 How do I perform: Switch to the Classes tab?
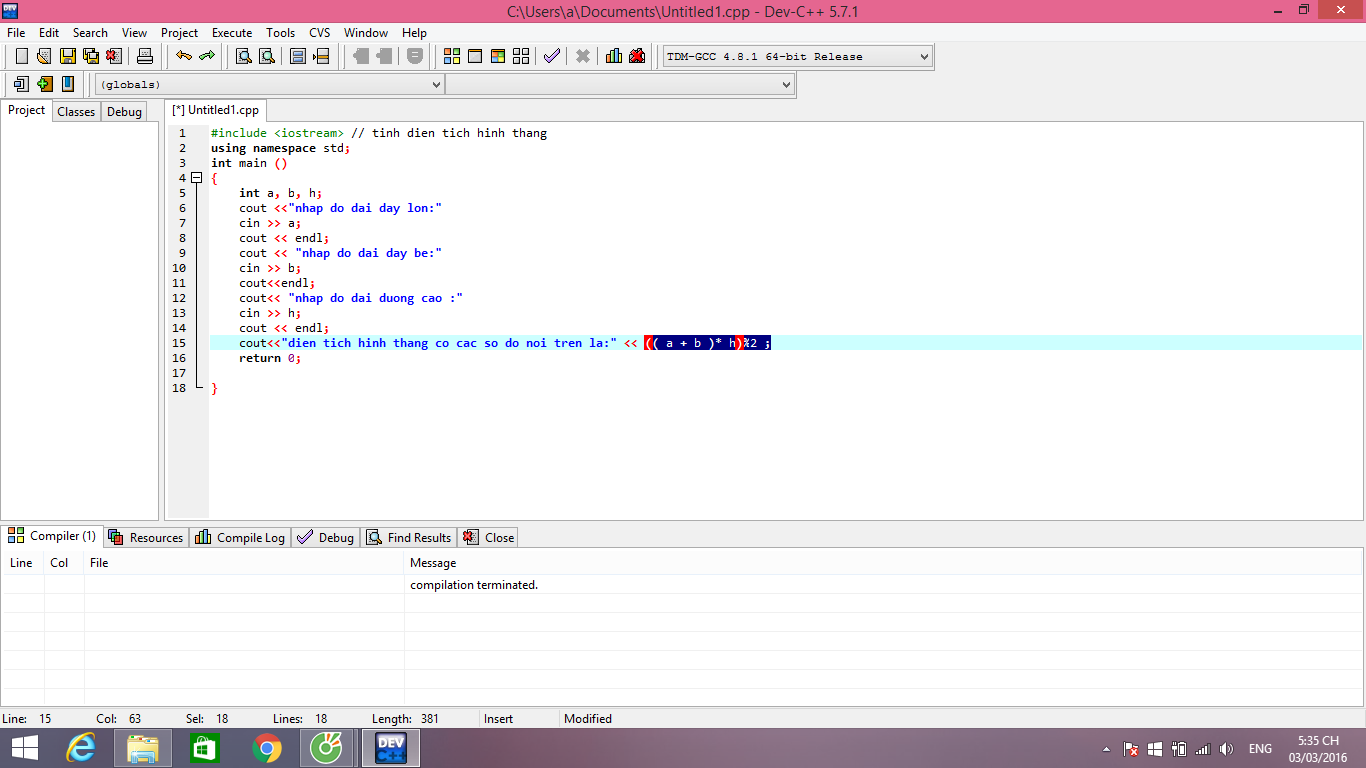tap(76, 112)
